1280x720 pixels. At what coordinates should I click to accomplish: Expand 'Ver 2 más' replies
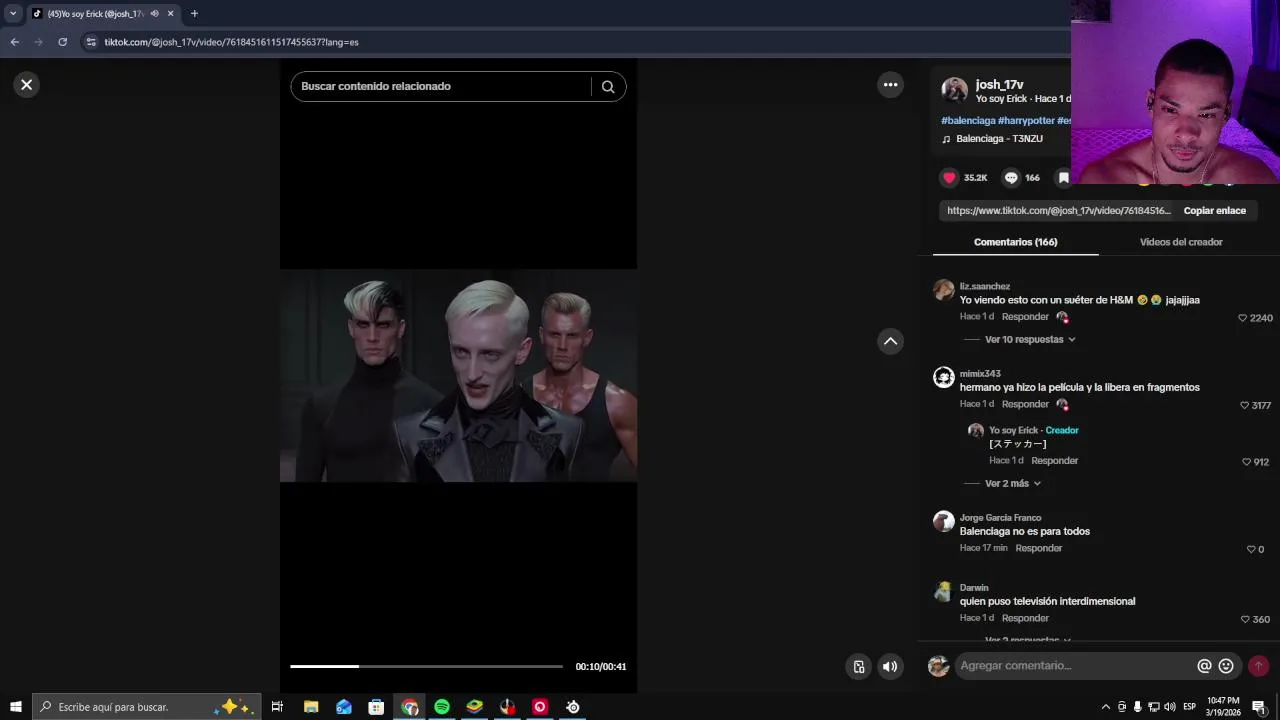(x=1013, y=484)
